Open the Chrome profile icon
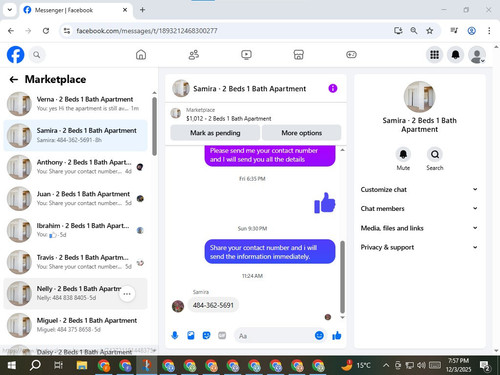500x375 pixels. [x=471, y=31]
